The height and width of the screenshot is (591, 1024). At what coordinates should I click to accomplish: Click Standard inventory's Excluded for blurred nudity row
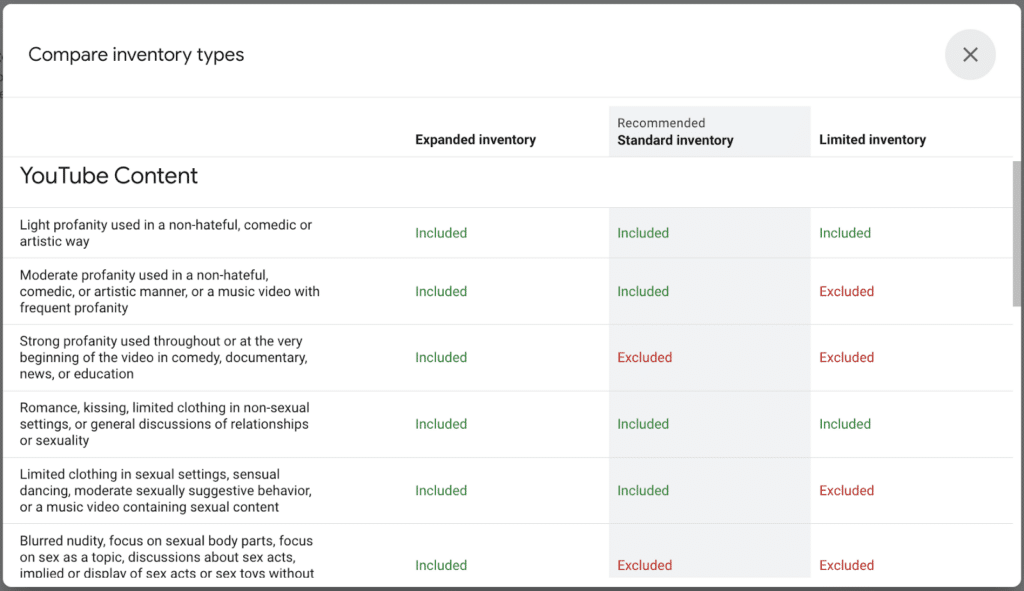coord(645,565)
